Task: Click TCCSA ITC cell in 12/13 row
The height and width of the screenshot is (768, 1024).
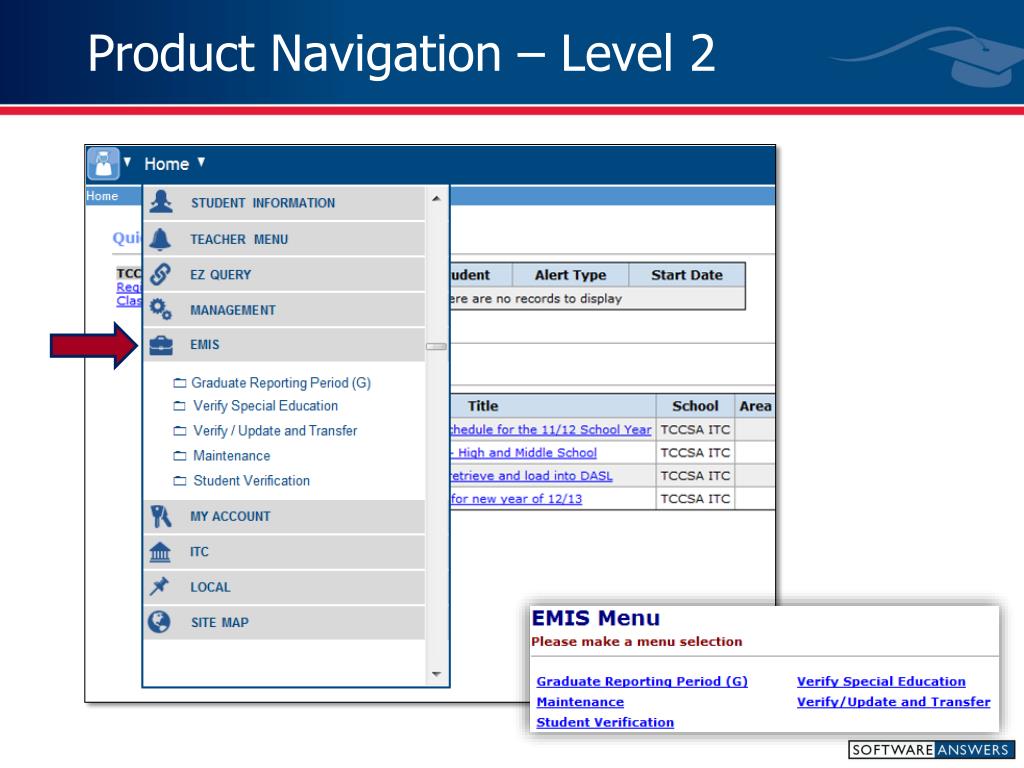Action: (x=695, y=498)
